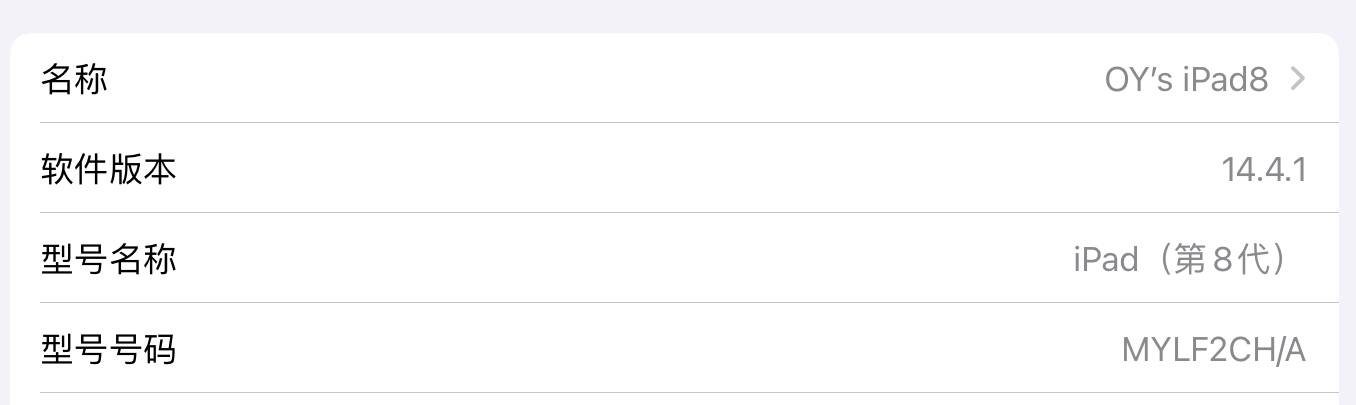Tap the chevron beside OY's iPad8
This screenshot has width=1356, height=405.
[1297, 79]
